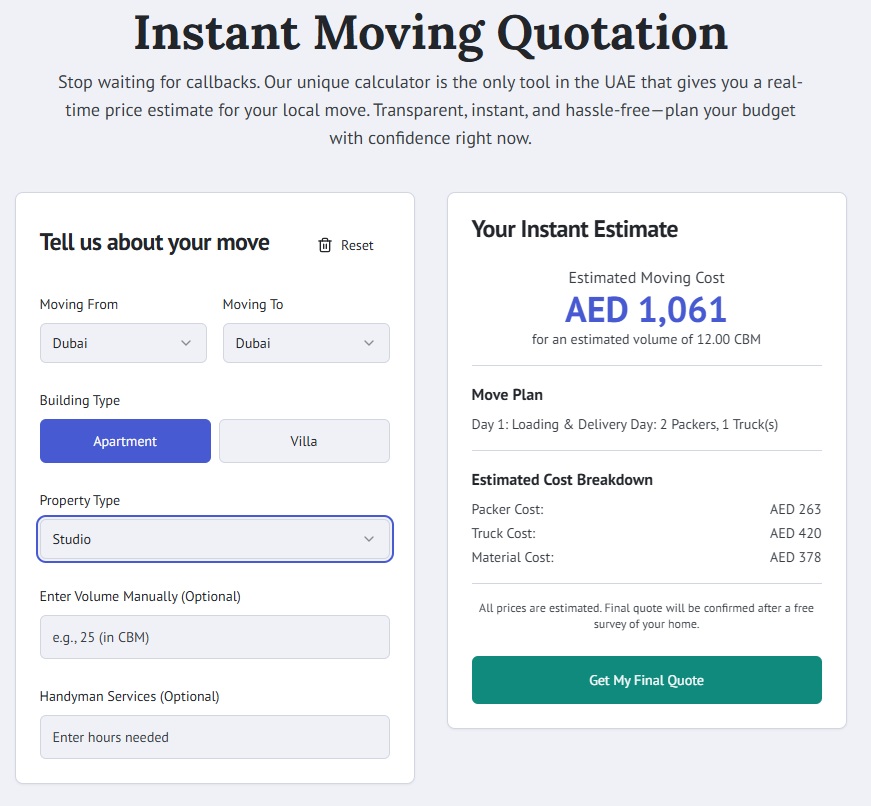871x806 pixels.
Task: Click the Tell us about your move heading
Action: tap(154, 242)
